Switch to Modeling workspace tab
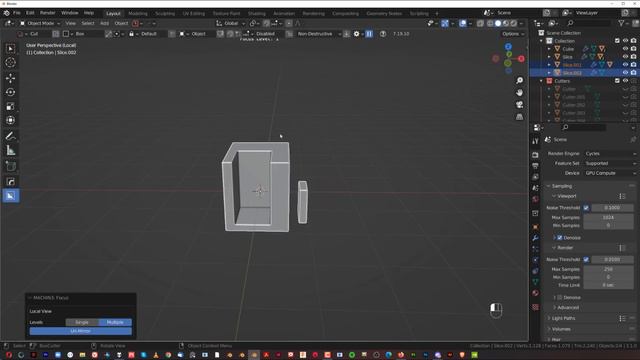This screenshot has width=640, height=360. 138,13
